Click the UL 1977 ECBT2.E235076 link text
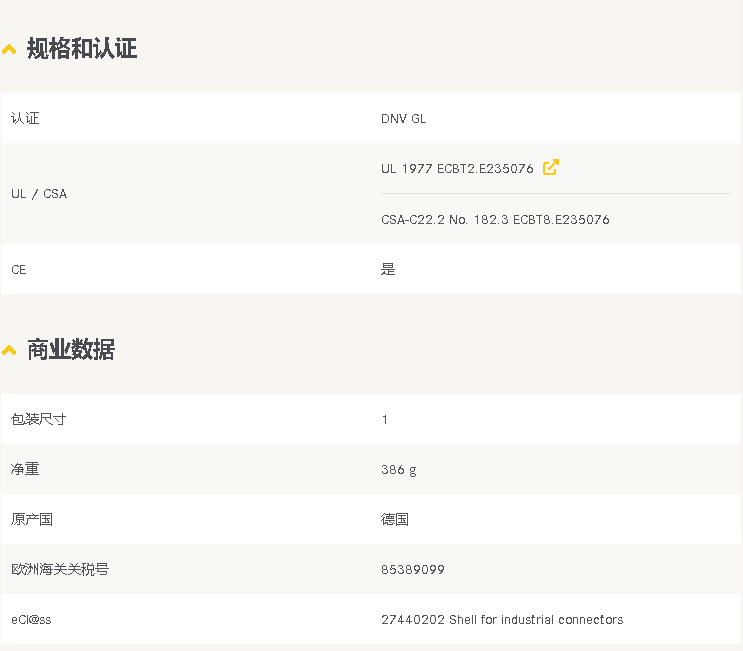The image size is (743, 651). 457,169
